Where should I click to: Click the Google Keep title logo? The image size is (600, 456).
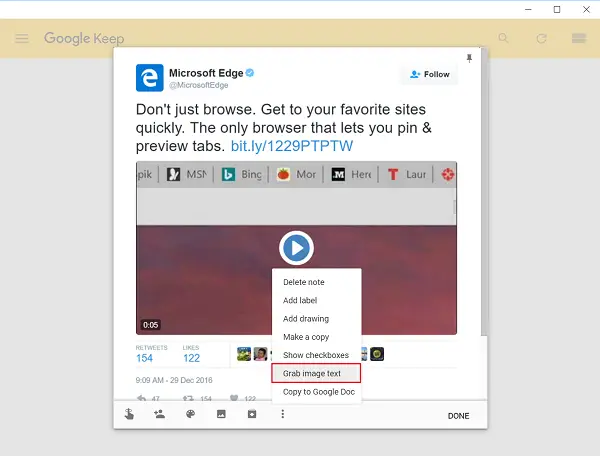click(x=84, y=39)
